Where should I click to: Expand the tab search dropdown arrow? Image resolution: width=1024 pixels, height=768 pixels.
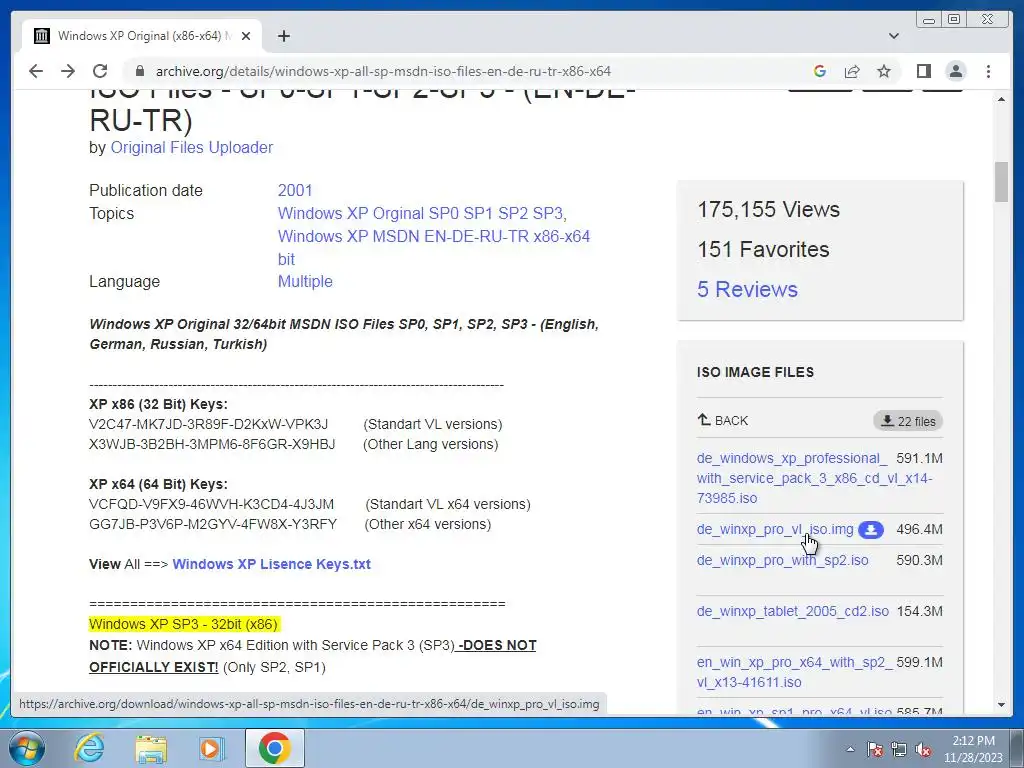click(894, 36)
